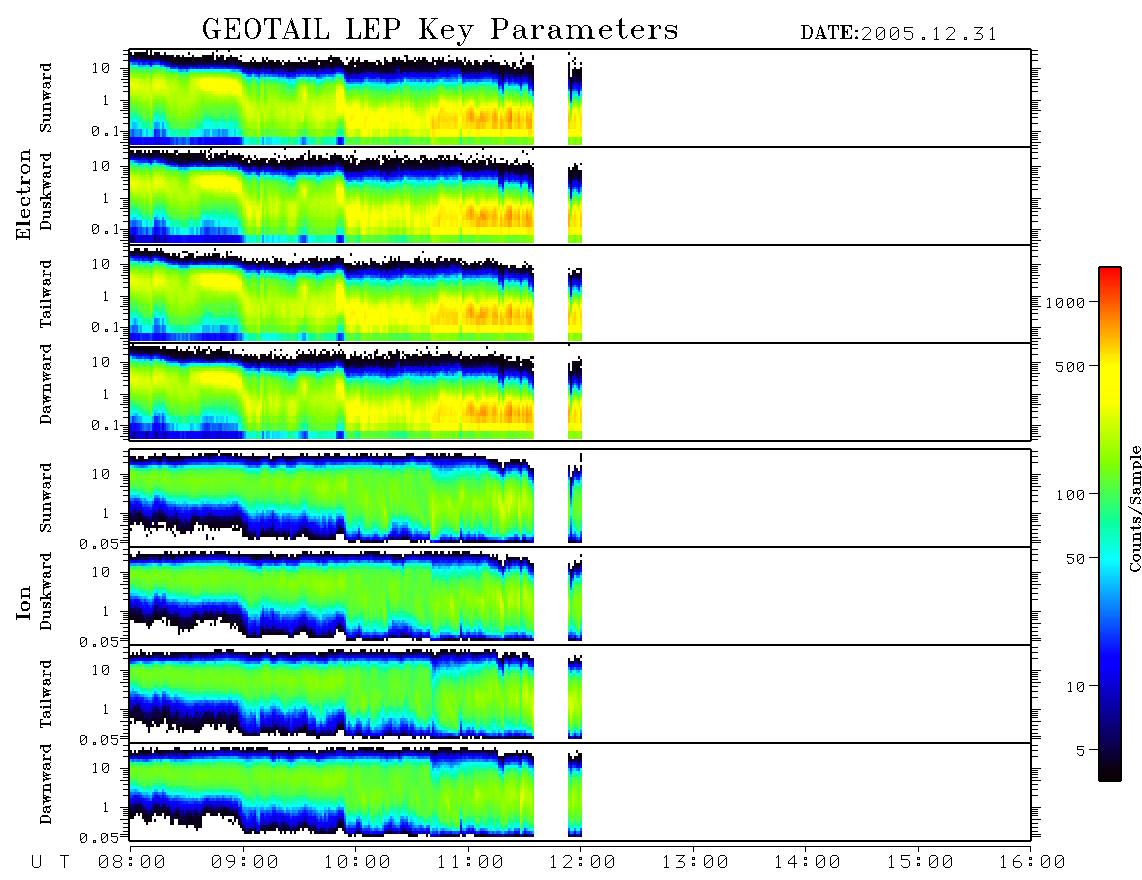Image resolution: width=1142 pixels, height=880 pixels.
Task: Click the "09:00" time tick label
Action: [245, 863]
